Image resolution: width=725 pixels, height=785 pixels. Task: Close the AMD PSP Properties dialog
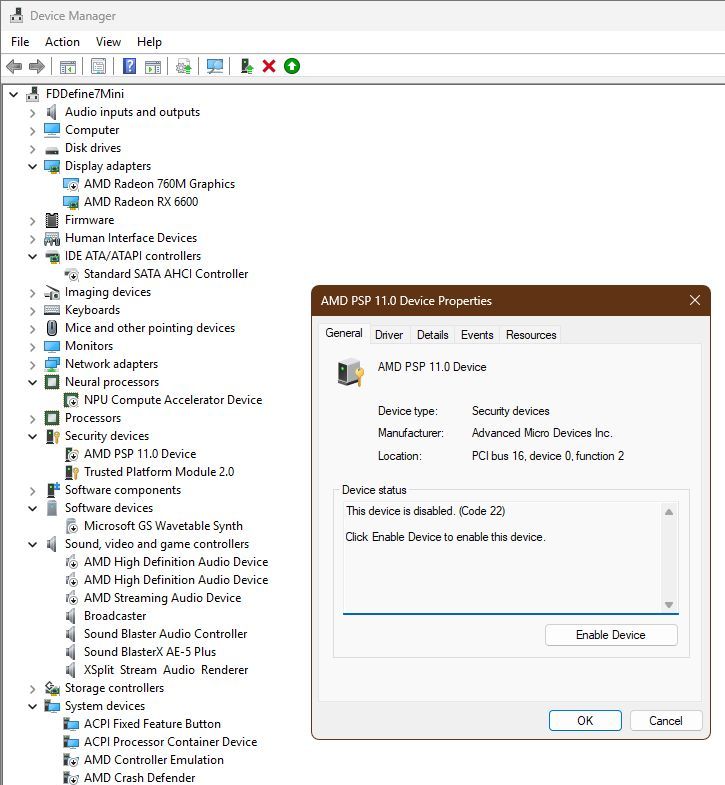(x=694, y=300)
